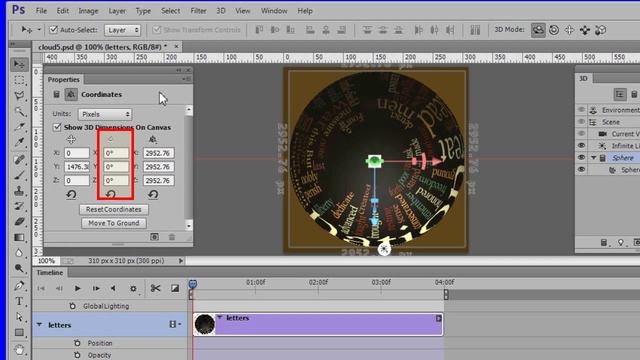Reset scale values with undo arrow

pyautogui.click(x=153, y=195)
